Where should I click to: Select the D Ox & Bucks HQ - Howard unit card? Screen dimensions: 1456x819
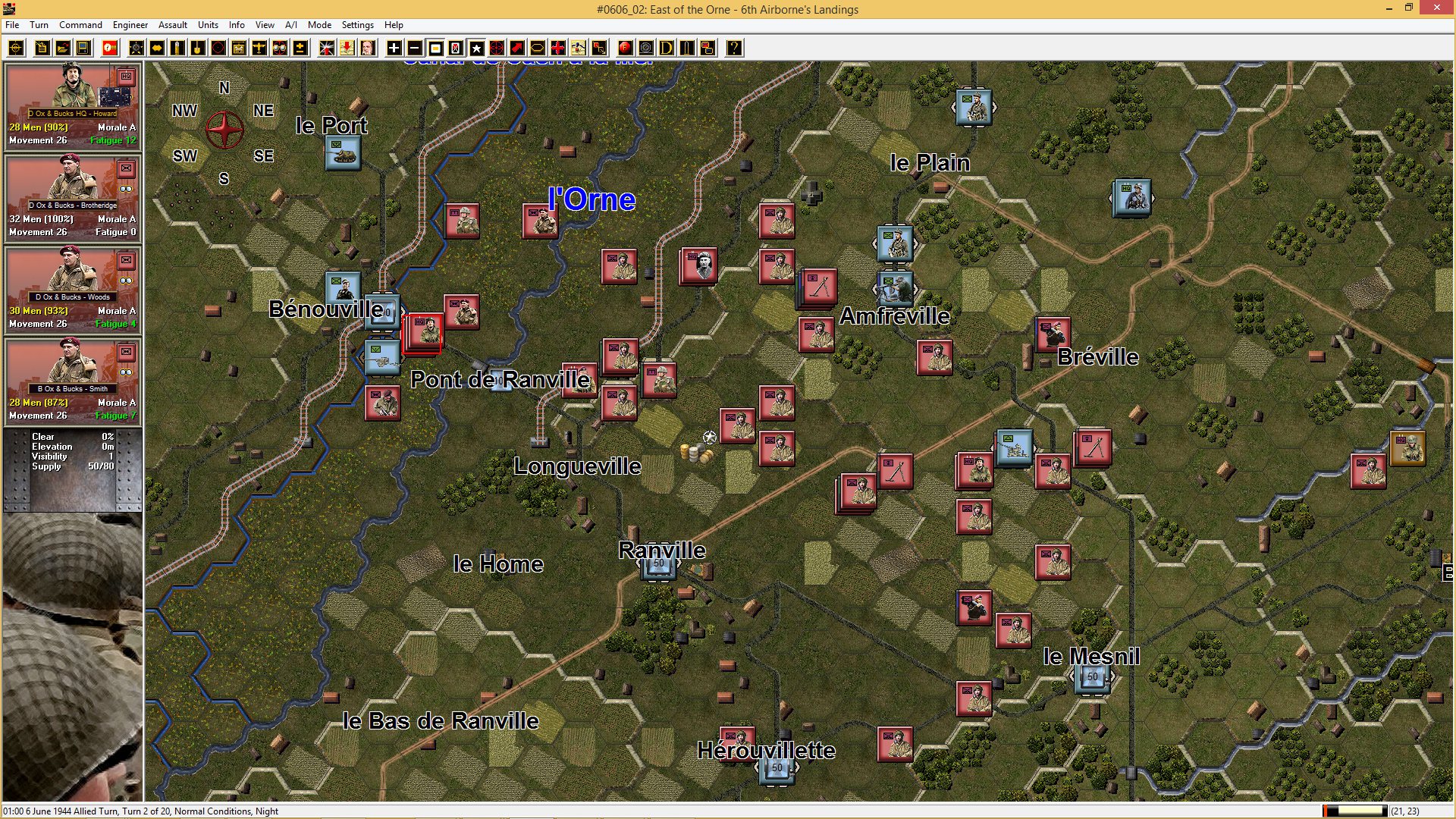tap(73, 106)
